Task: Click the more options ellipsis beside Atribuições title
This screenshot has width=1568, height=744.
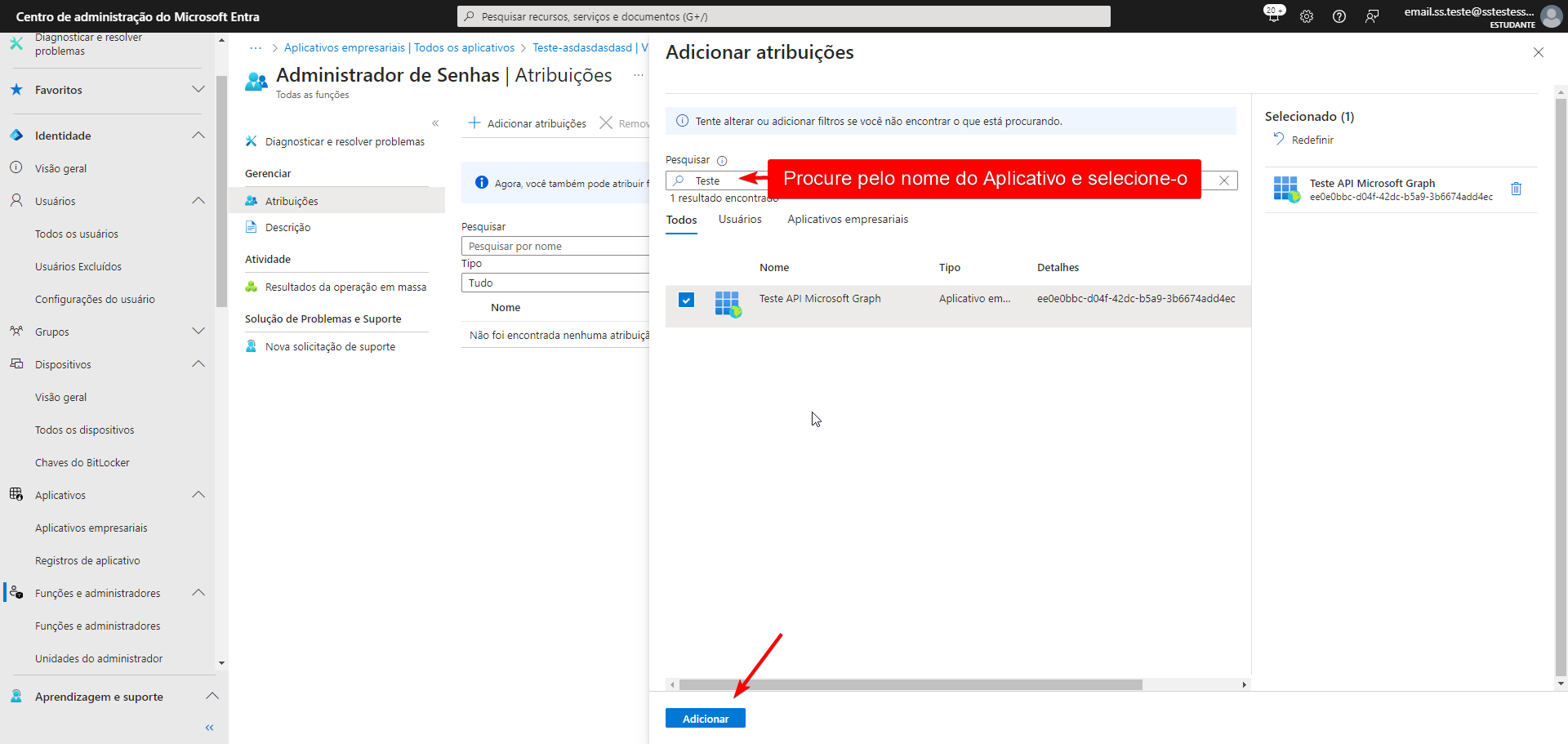Action: coord(639,75)
